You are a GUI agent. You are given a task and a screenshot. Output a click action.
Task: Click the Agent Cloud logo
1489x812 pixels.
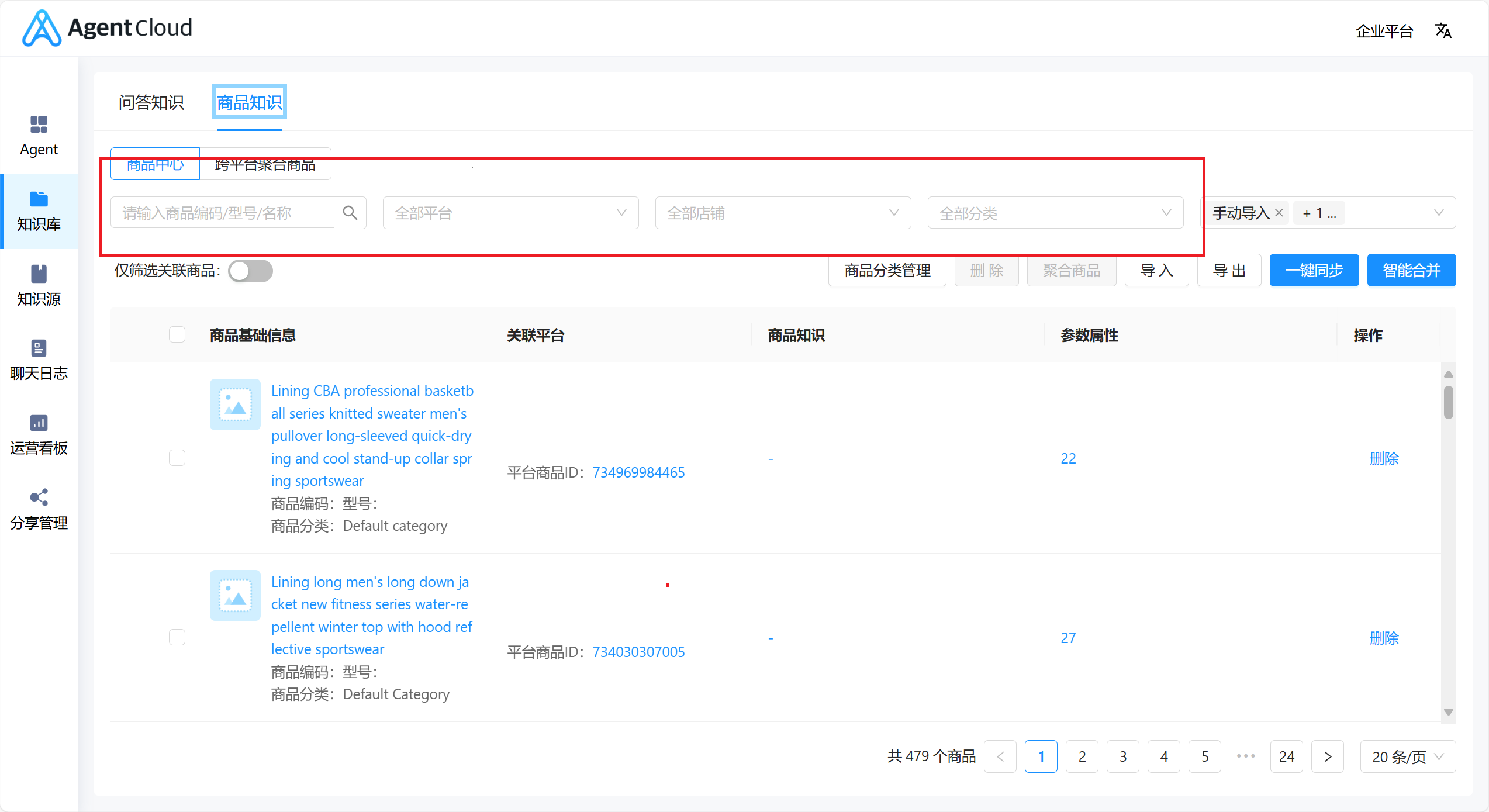click(107, 28)
